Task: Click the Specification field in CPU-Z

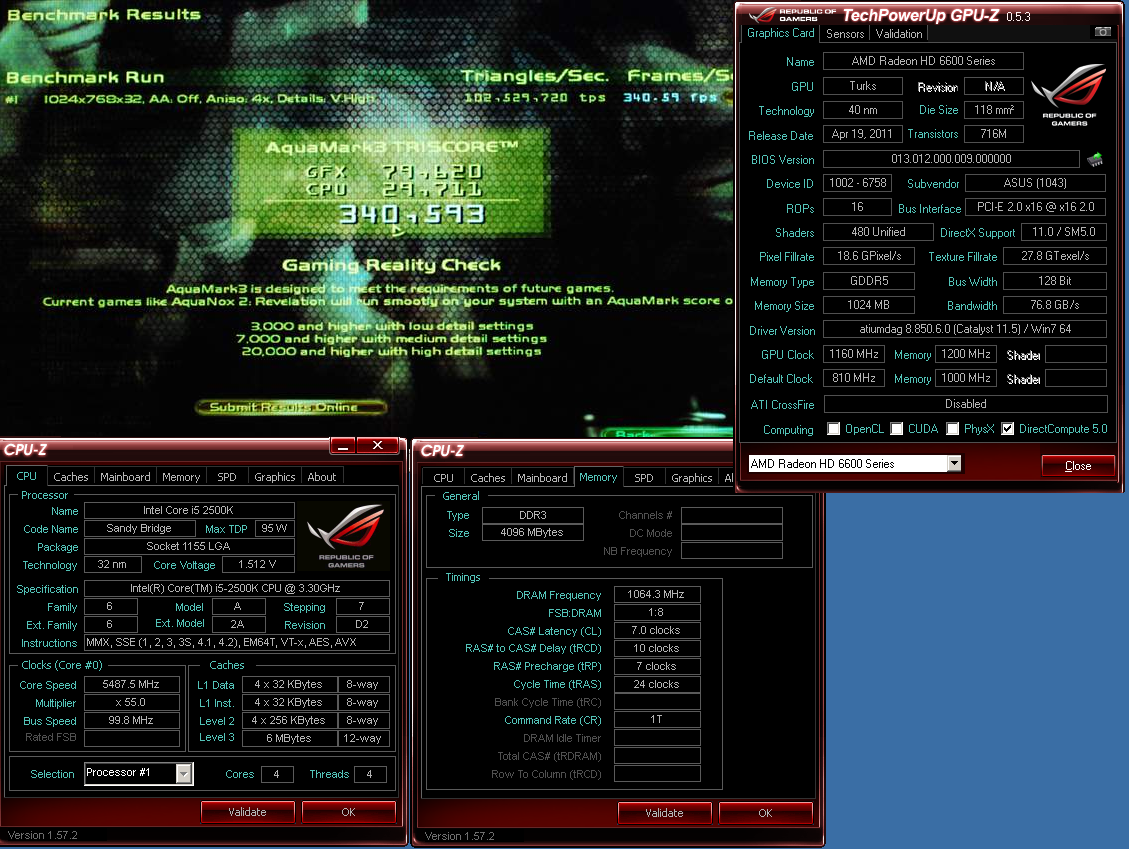Action: pos(236,588)
